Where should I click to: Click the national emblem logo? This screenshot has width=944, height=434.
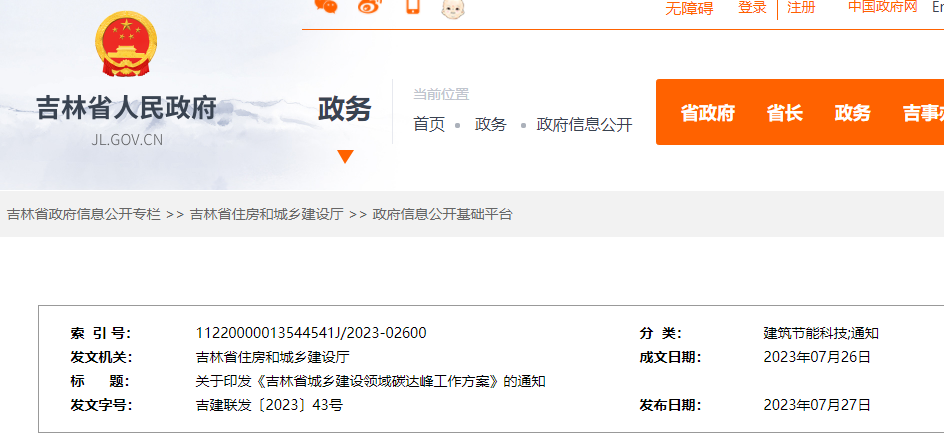pyautogui.click(x=126, y=43)
